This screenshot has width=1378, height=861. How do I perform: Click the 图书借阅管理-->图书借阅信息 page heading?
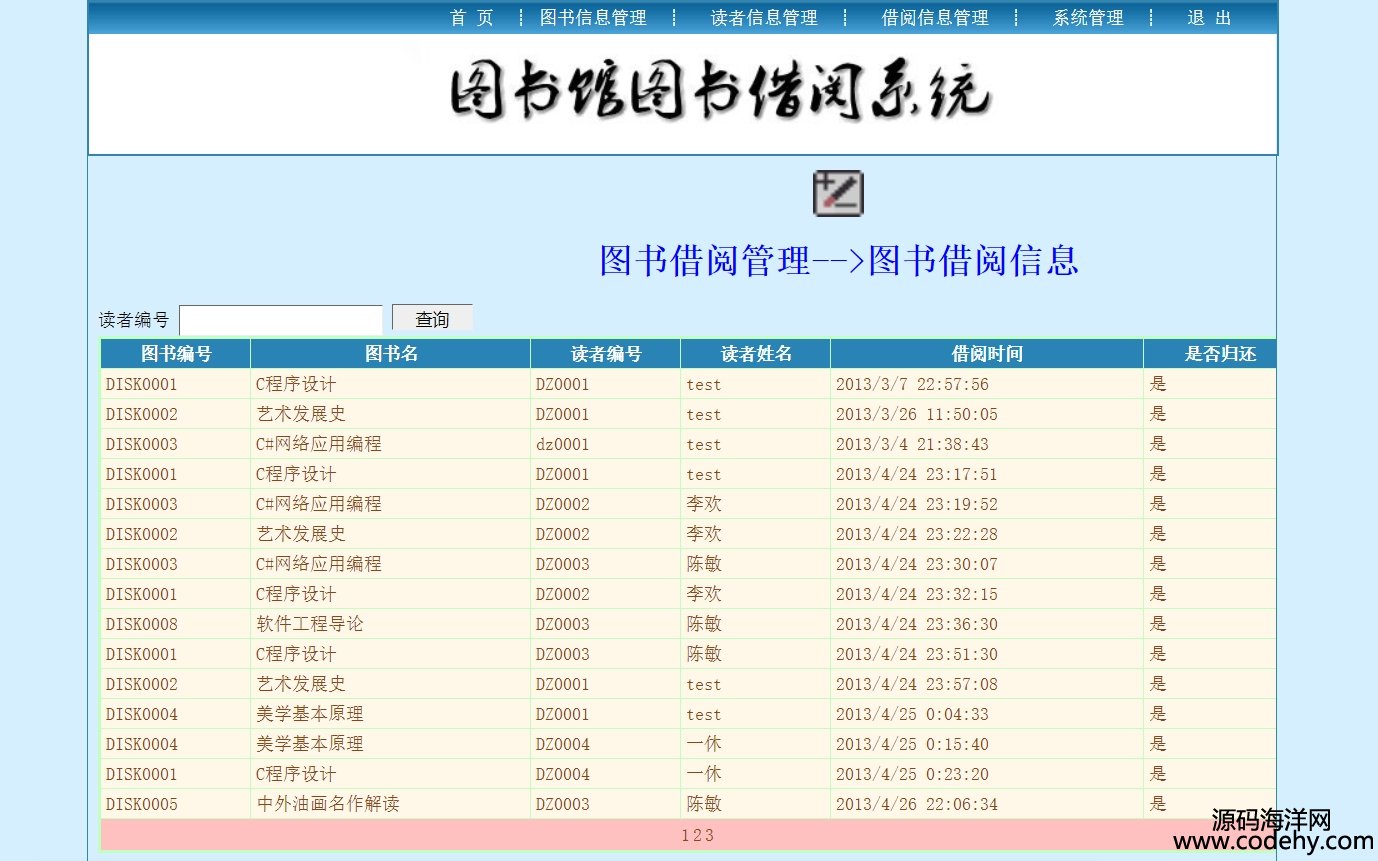pyautogui.click(x=839, y=260)
